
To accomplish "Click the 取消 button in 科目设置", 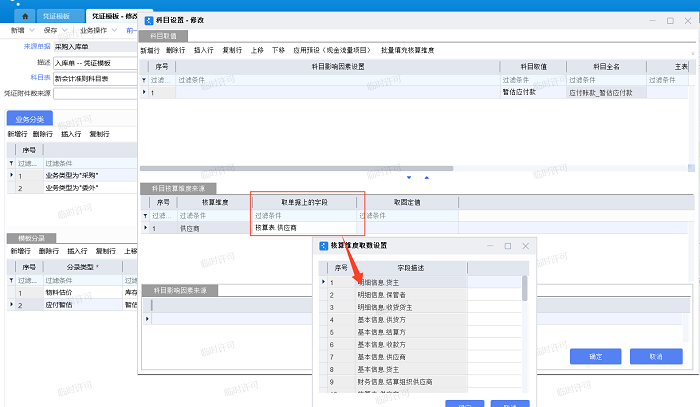I will [655, 355].
